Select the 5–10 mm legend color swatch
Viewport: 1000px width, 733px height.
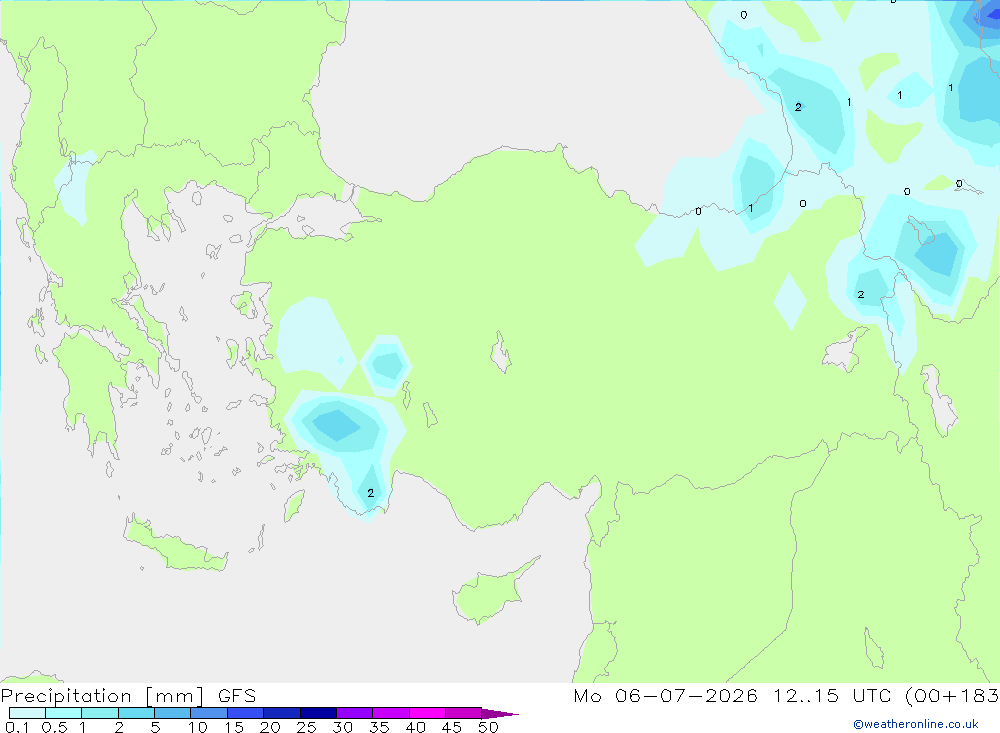[173, 713]
